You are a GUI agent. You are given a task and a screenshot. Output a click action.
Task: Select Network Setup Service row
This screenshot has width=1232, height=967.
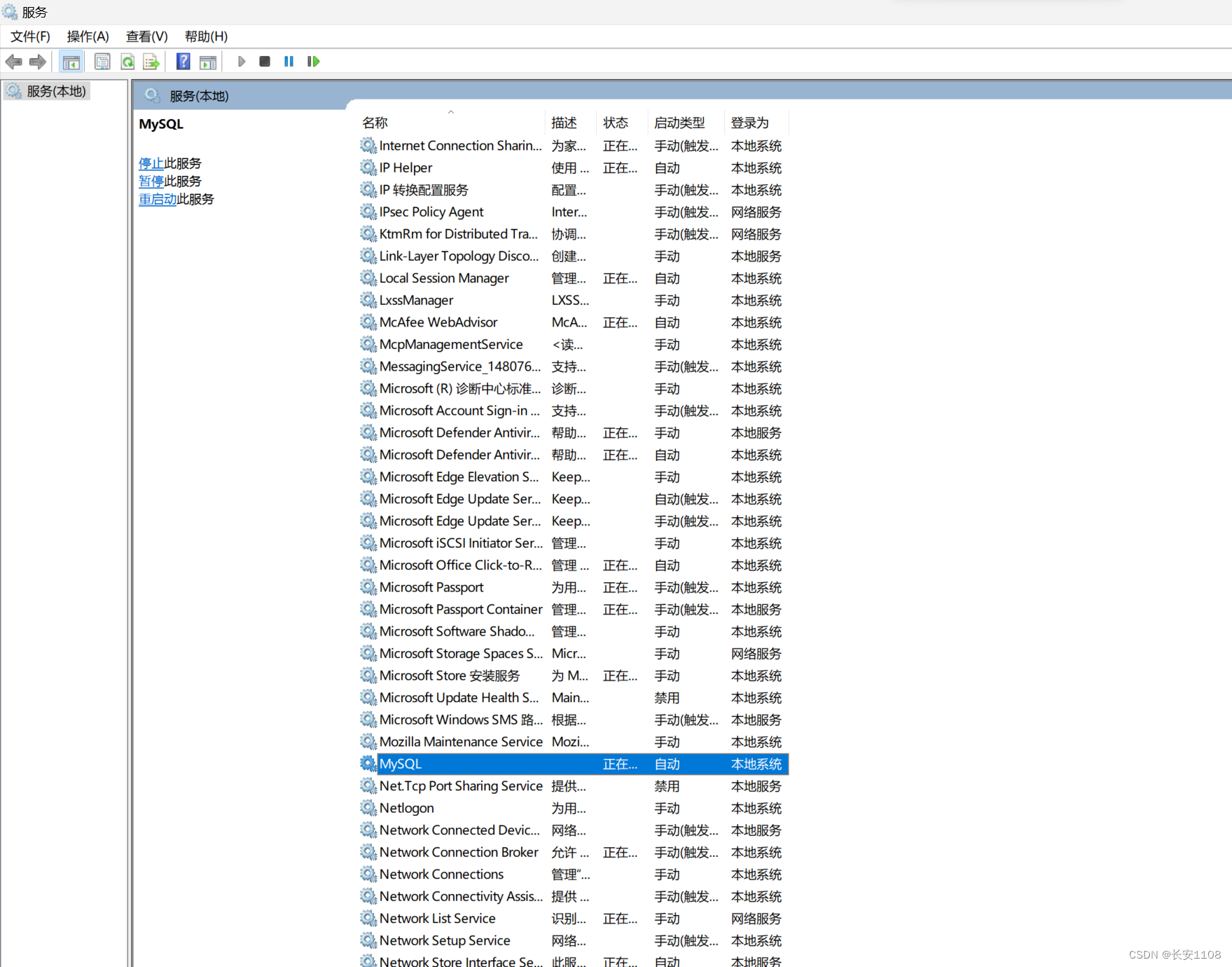click(574, 940)
